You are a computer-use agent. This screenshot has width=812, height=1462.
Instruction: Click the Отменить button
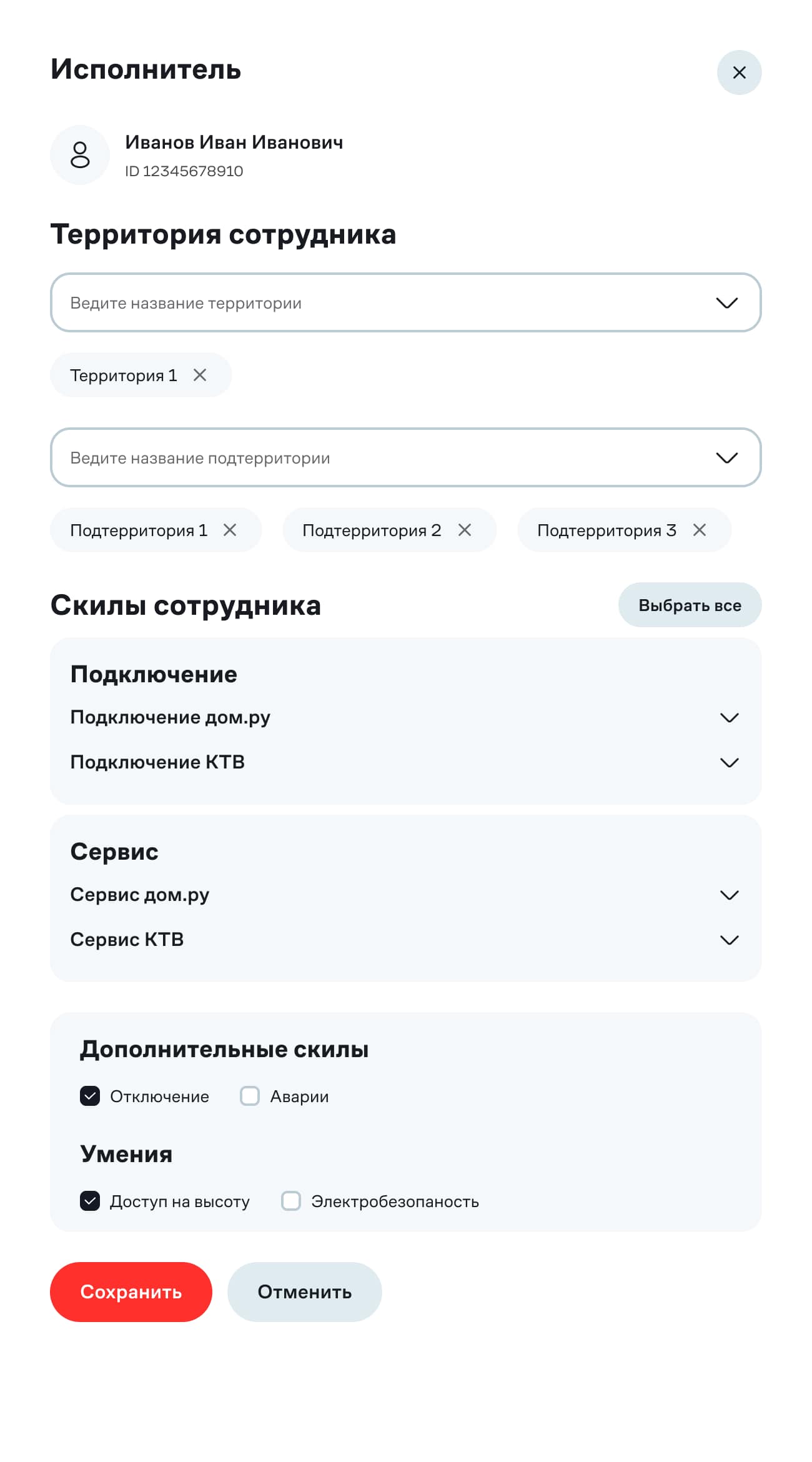tap(305, 1291)
